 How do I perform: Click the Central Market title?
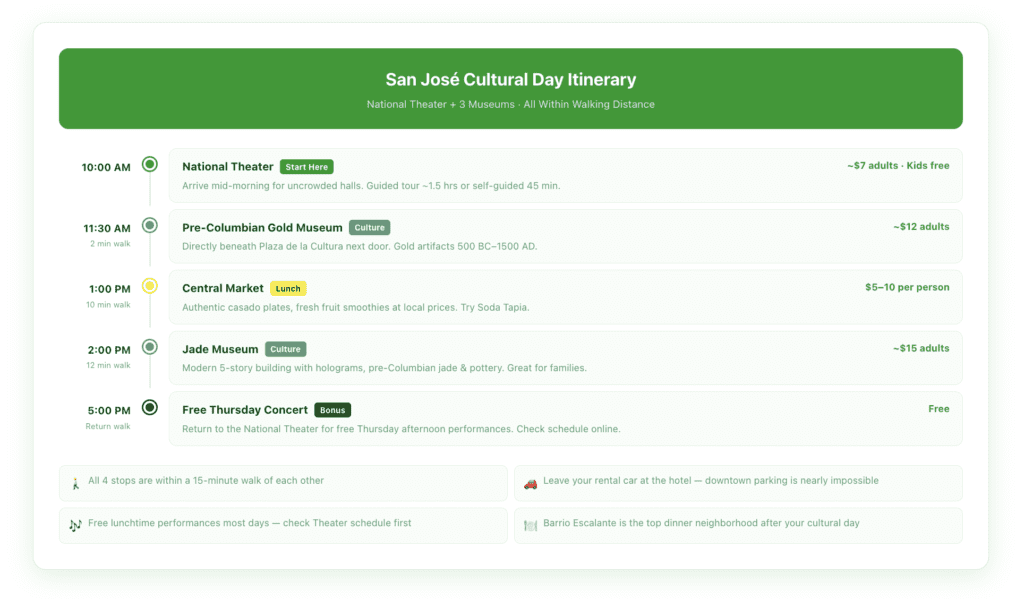[x=223, y=288]
